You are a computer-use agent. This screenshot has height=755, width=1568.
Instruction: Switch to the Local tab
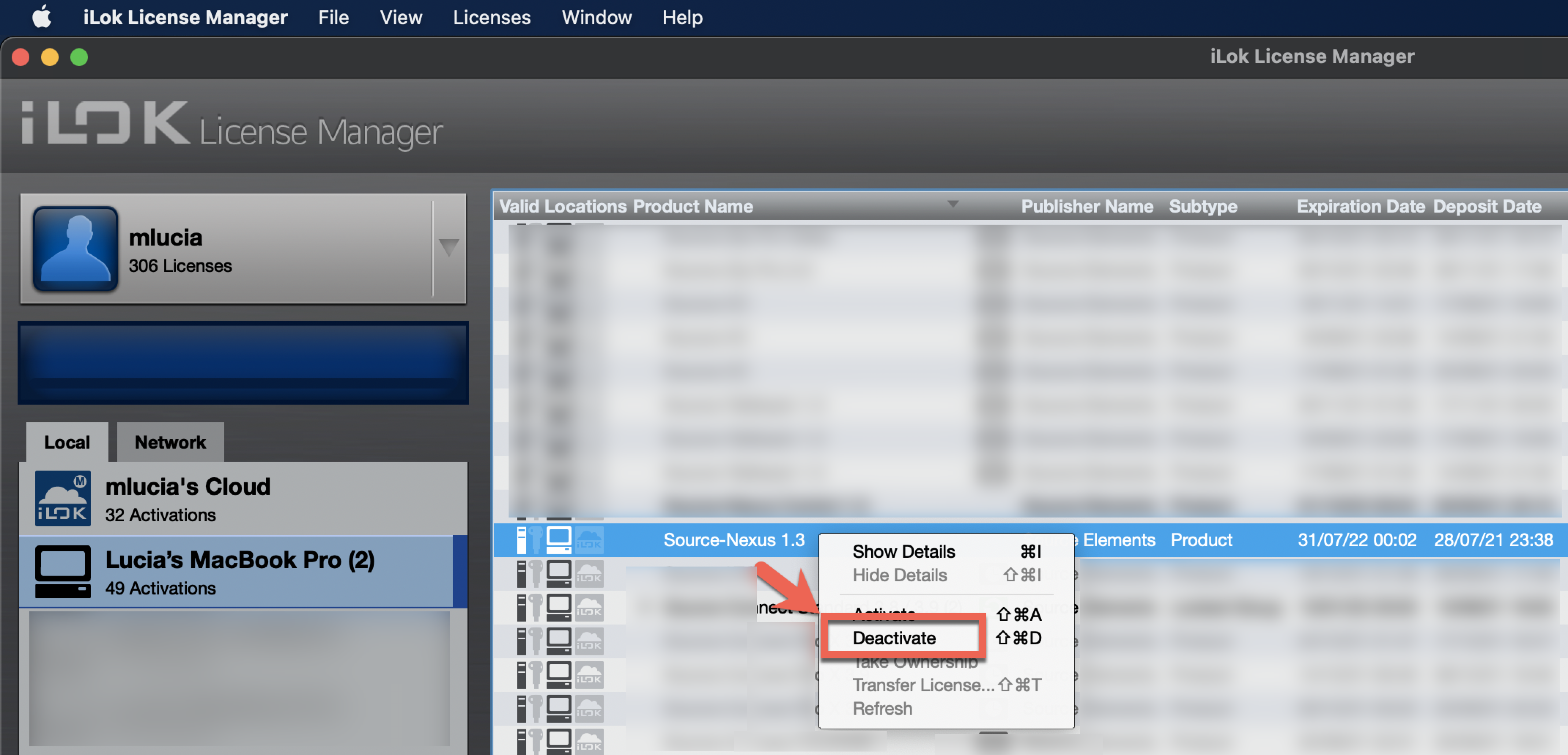pos(67,442)
